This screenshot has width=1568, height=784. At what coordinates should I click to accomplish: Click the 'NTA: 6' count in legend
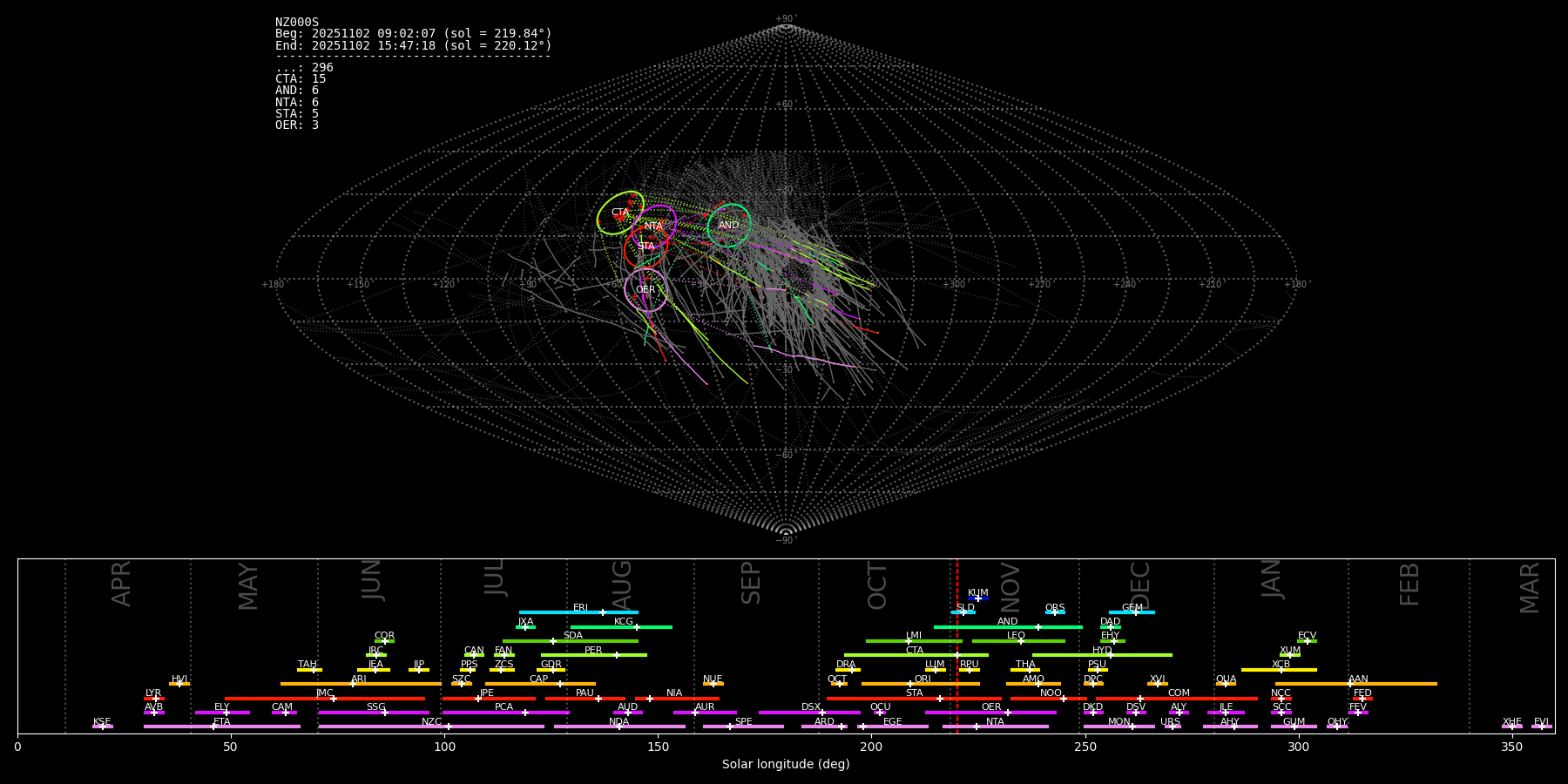coord(297,103)
